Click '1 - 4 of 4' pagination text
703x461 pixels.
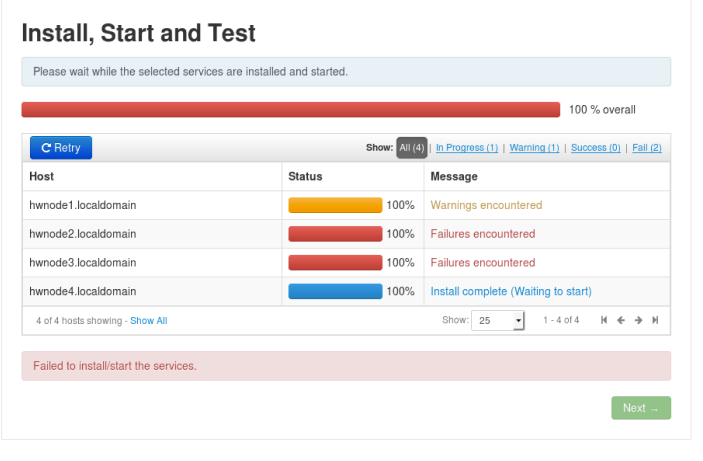point(561,320)
